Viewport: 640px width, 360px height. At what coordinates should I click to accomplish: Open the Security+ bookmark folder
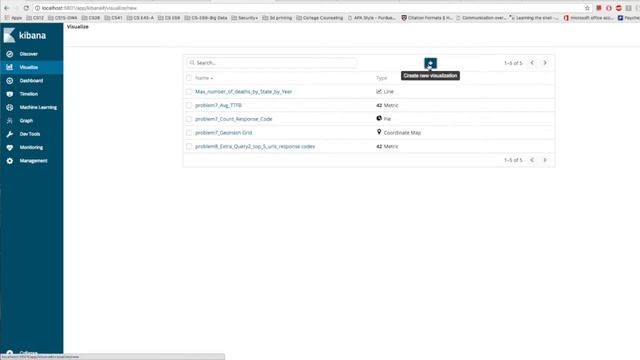[244, 18]
